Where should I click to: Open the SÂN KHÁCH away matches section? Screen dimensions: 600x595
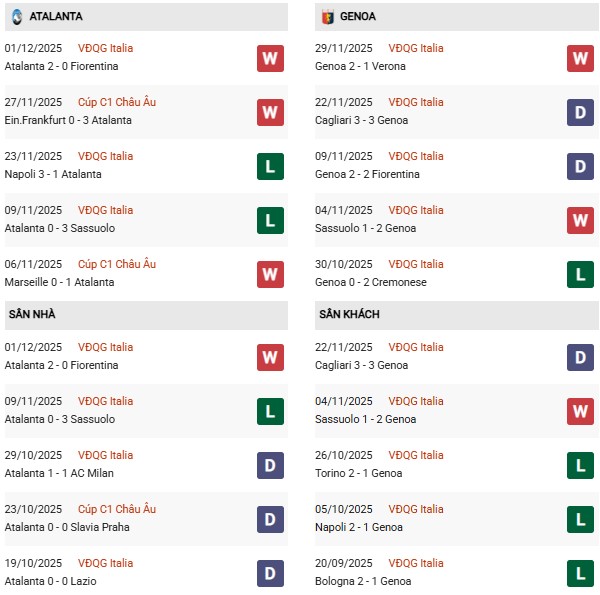(351, 314)
